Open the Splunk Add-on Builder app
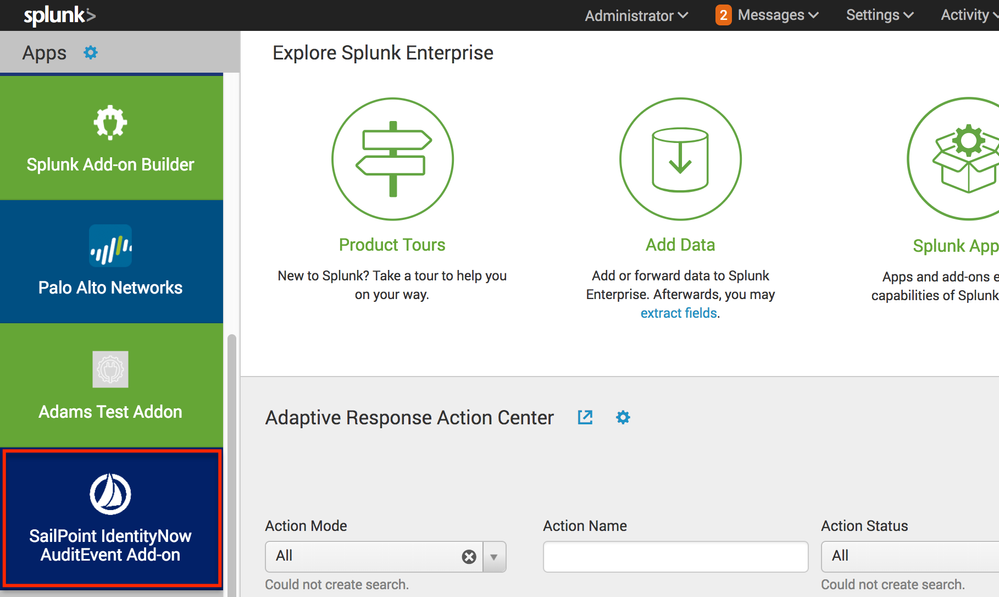 pos(111,139)
